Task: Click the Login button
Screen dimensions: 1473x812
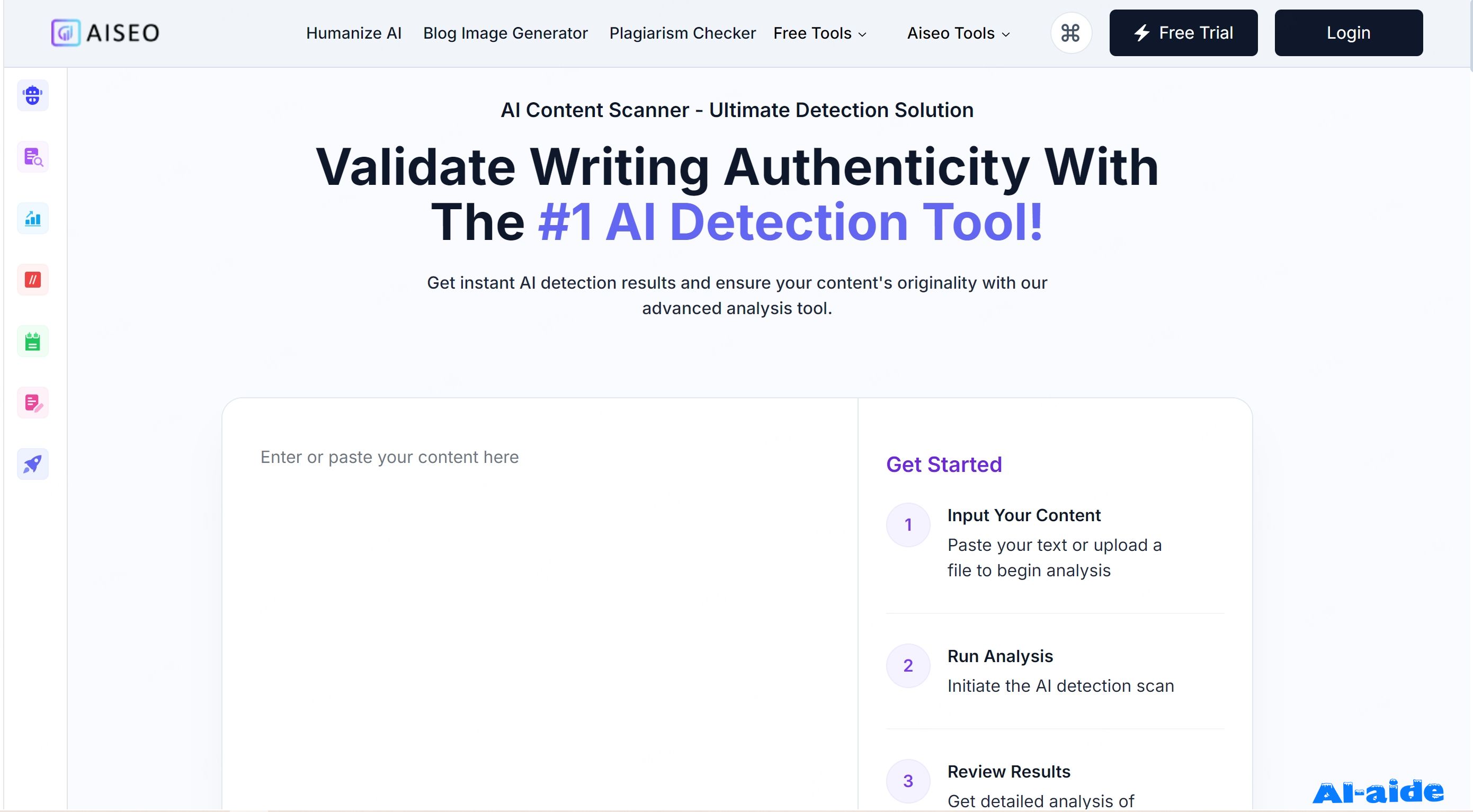Action: [1349, 33]
